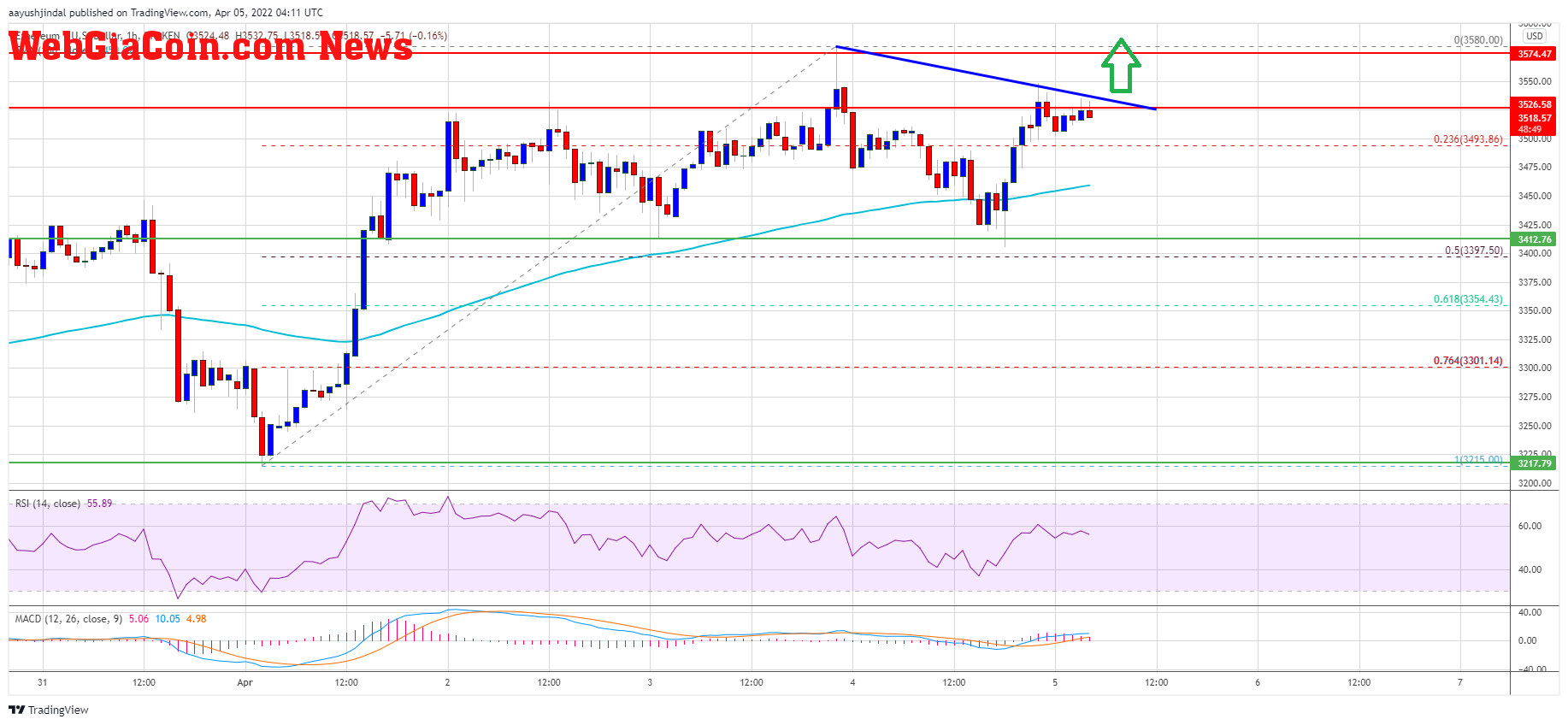Click the Fibonacci 0.5(3397.50) level label
This screenshot has height=725, width=1568.
(x=1474, y=251)
